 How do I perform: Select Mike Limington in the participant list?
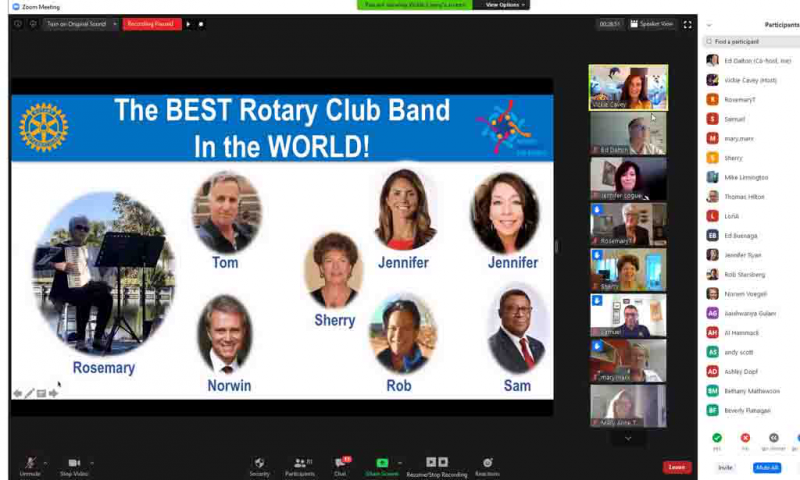(753, 177)
